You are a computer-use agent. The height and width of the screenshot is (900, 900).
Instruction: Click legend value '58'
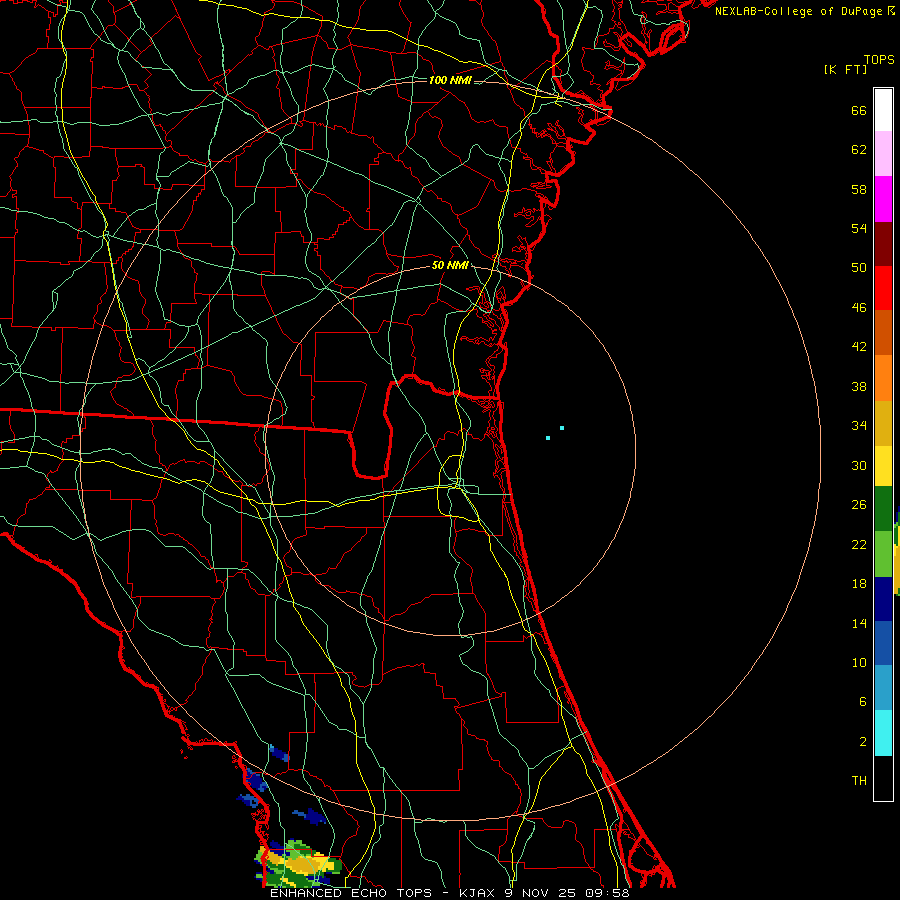[859, 189]
